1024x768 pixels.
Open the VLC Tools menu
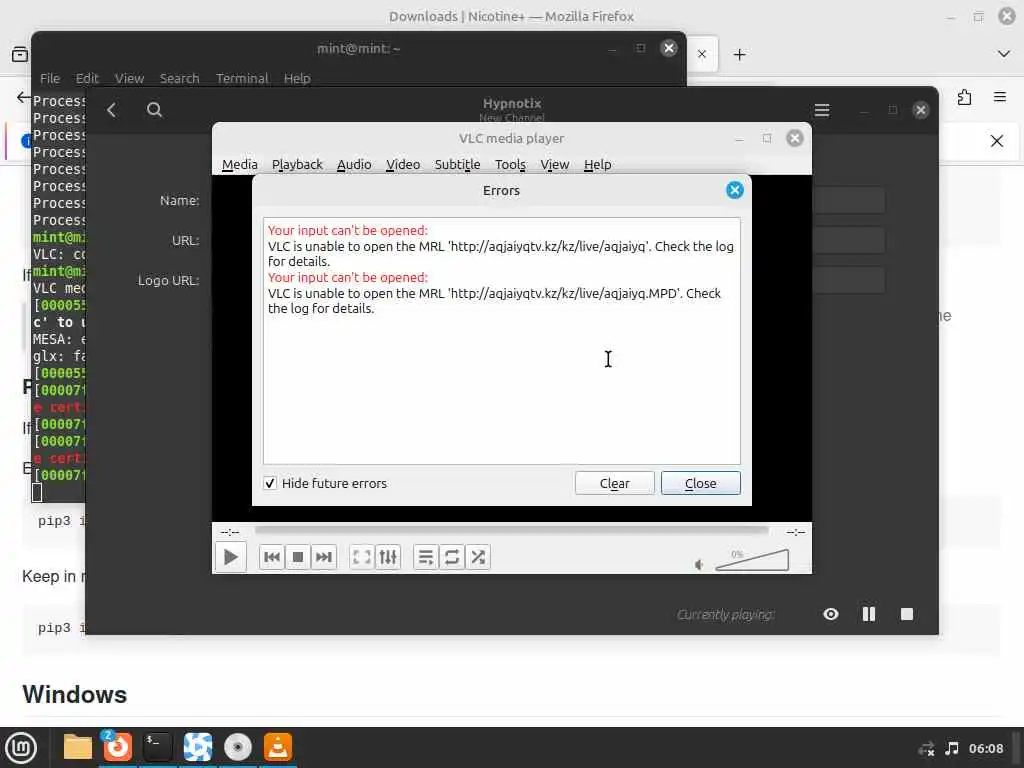click(x=510, y=165)
